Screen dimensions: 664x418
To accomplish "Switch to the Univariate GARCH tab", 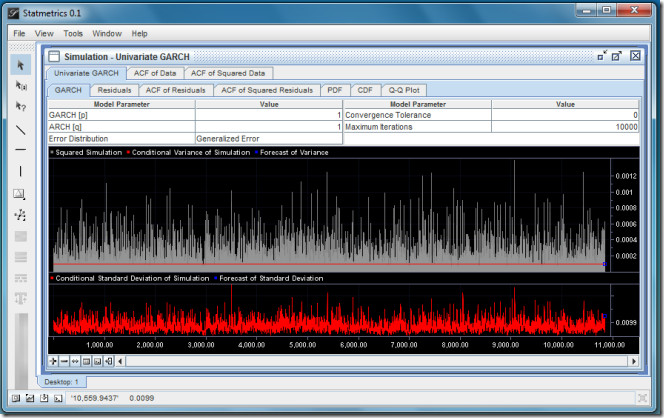I will tap(86, 73).
